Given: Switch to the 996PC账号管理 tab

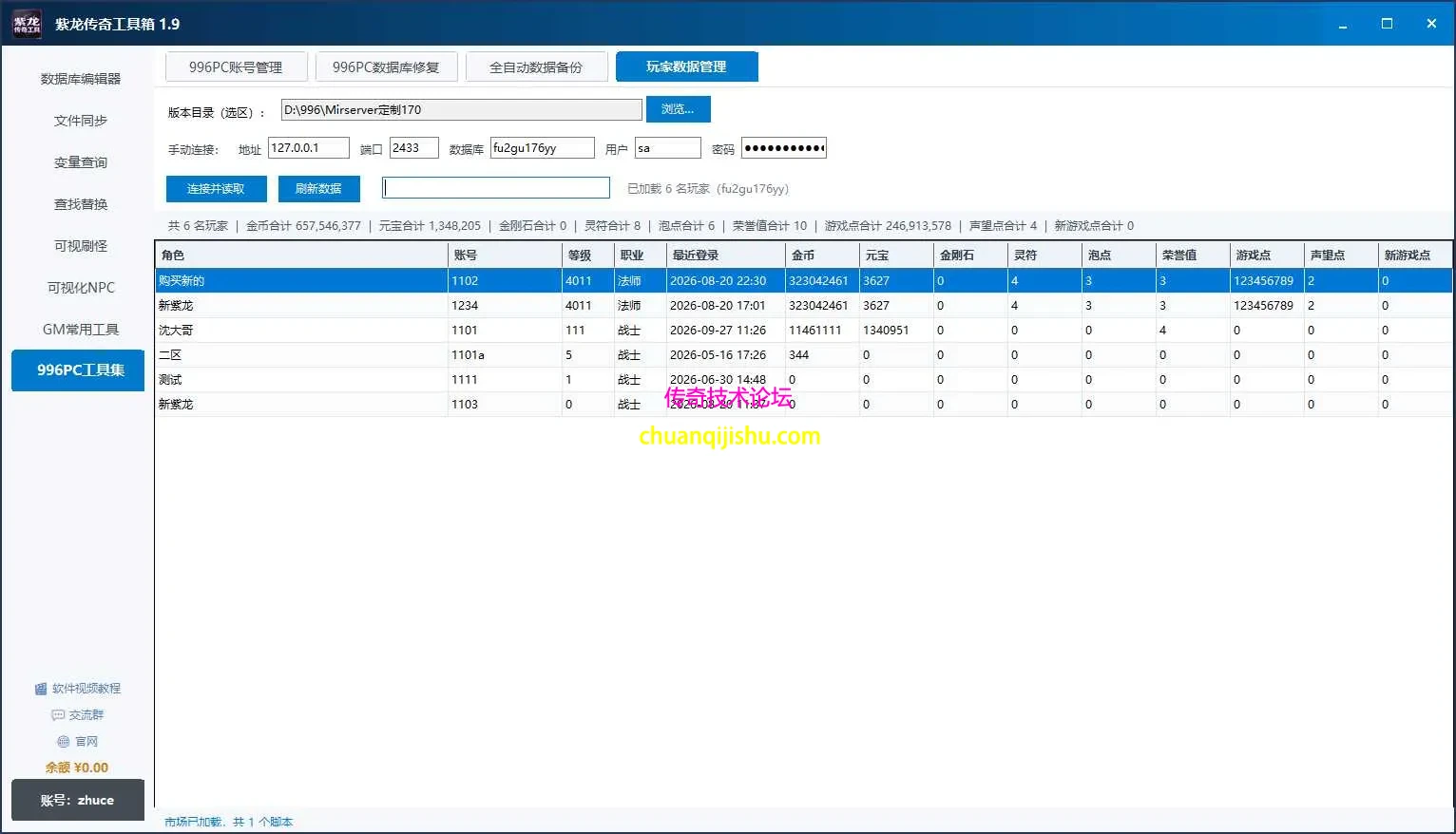Looking at the screenshot, I should (236, 66).
